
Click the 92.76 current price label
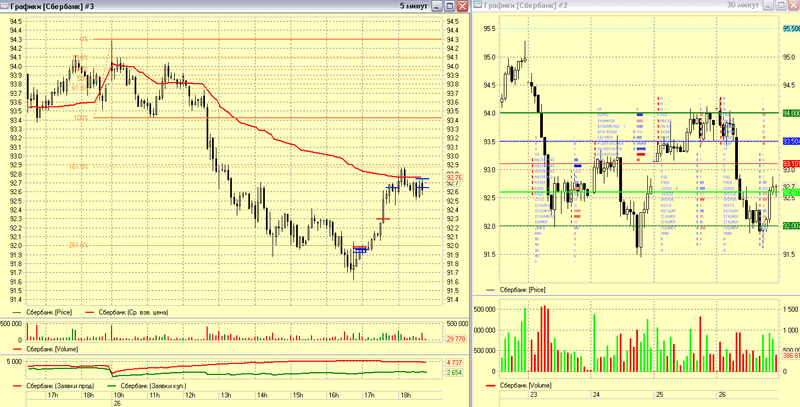click(x=454, y=177)
